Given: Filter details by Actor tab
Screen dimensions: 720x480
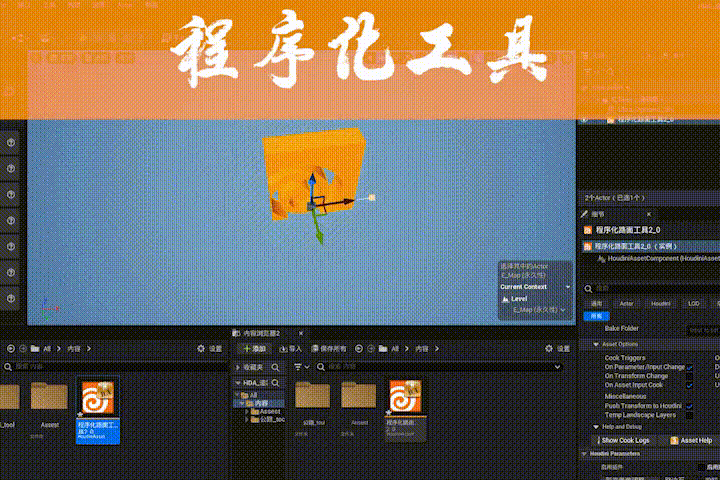Looking at the screenshot, I should [x=626, y=304].
